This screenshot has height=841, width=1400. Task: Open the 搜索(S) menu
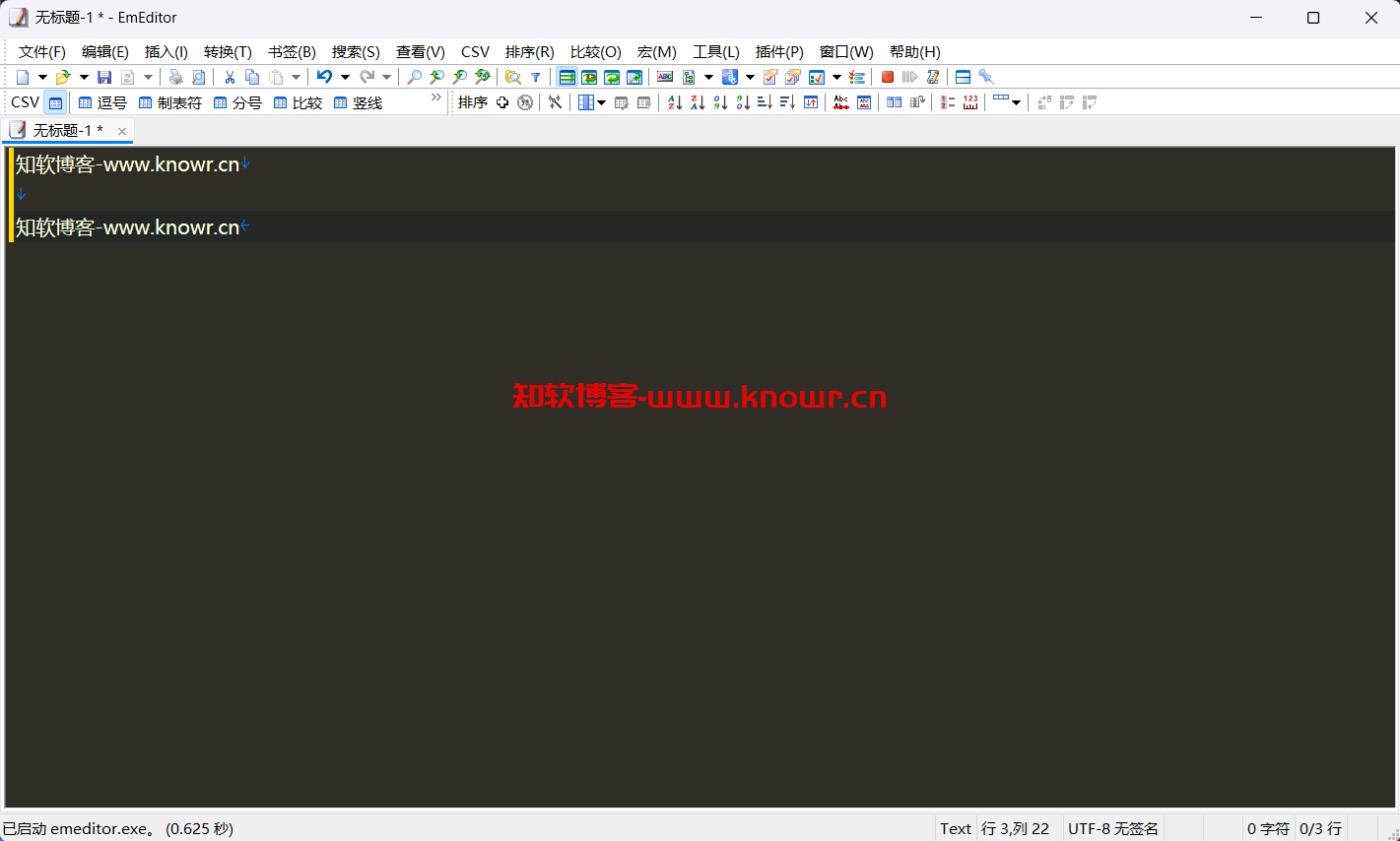pos(356,52)
